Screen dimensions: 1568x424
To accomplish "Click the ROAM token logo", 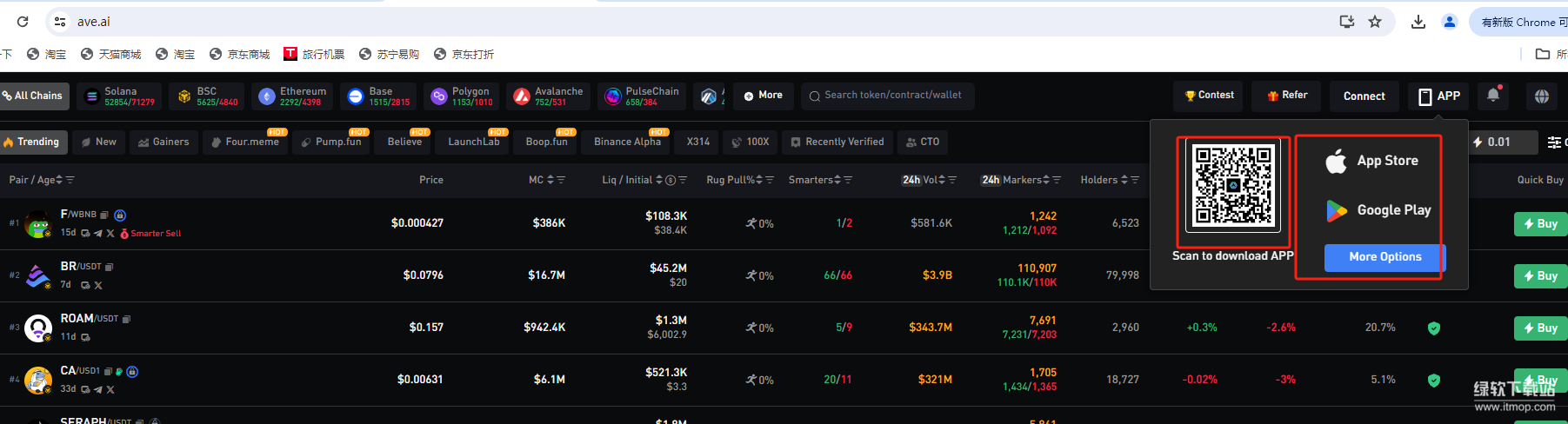I will [38, 328].
